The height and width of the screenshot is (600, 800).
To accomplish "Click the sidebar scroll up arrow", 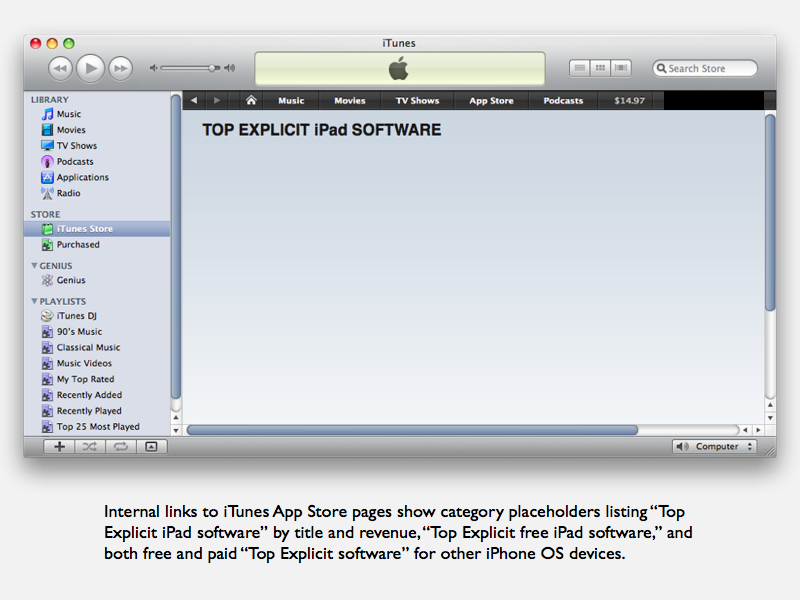I will [176, 417].
